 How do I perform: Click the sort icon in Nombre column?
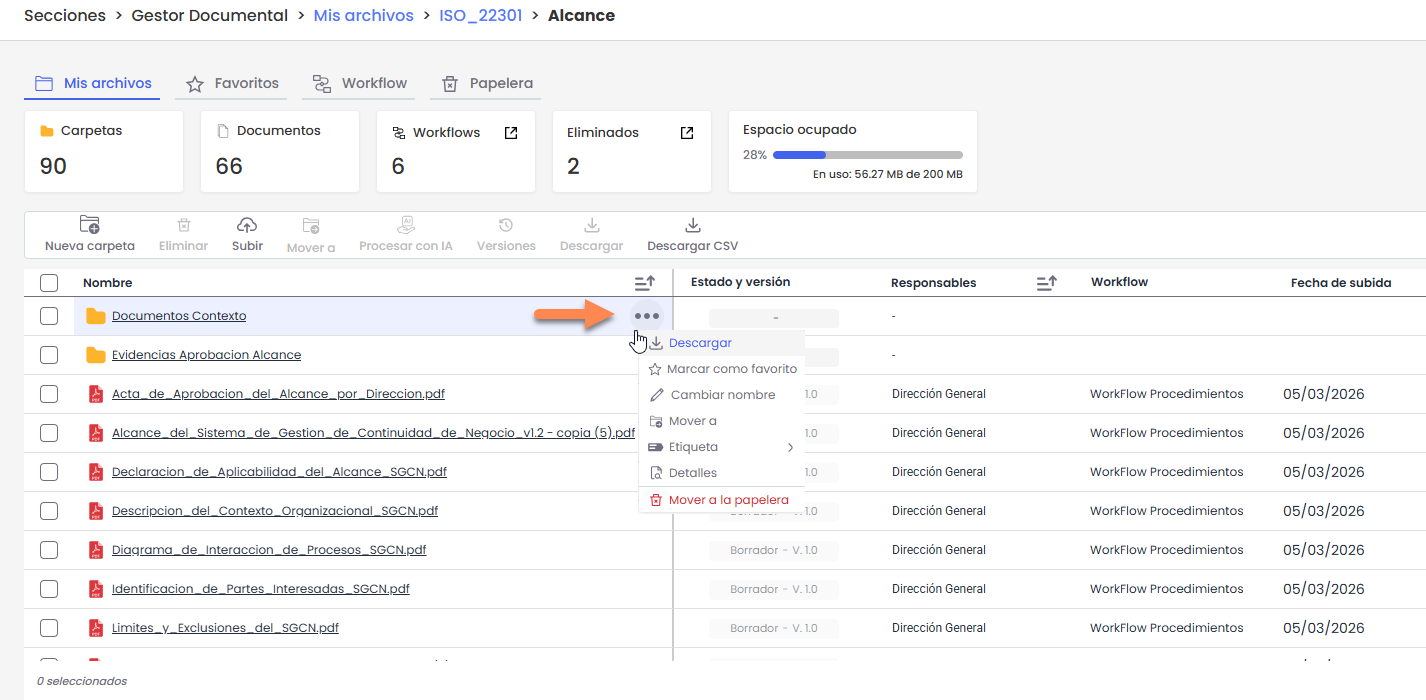[645, 283]
